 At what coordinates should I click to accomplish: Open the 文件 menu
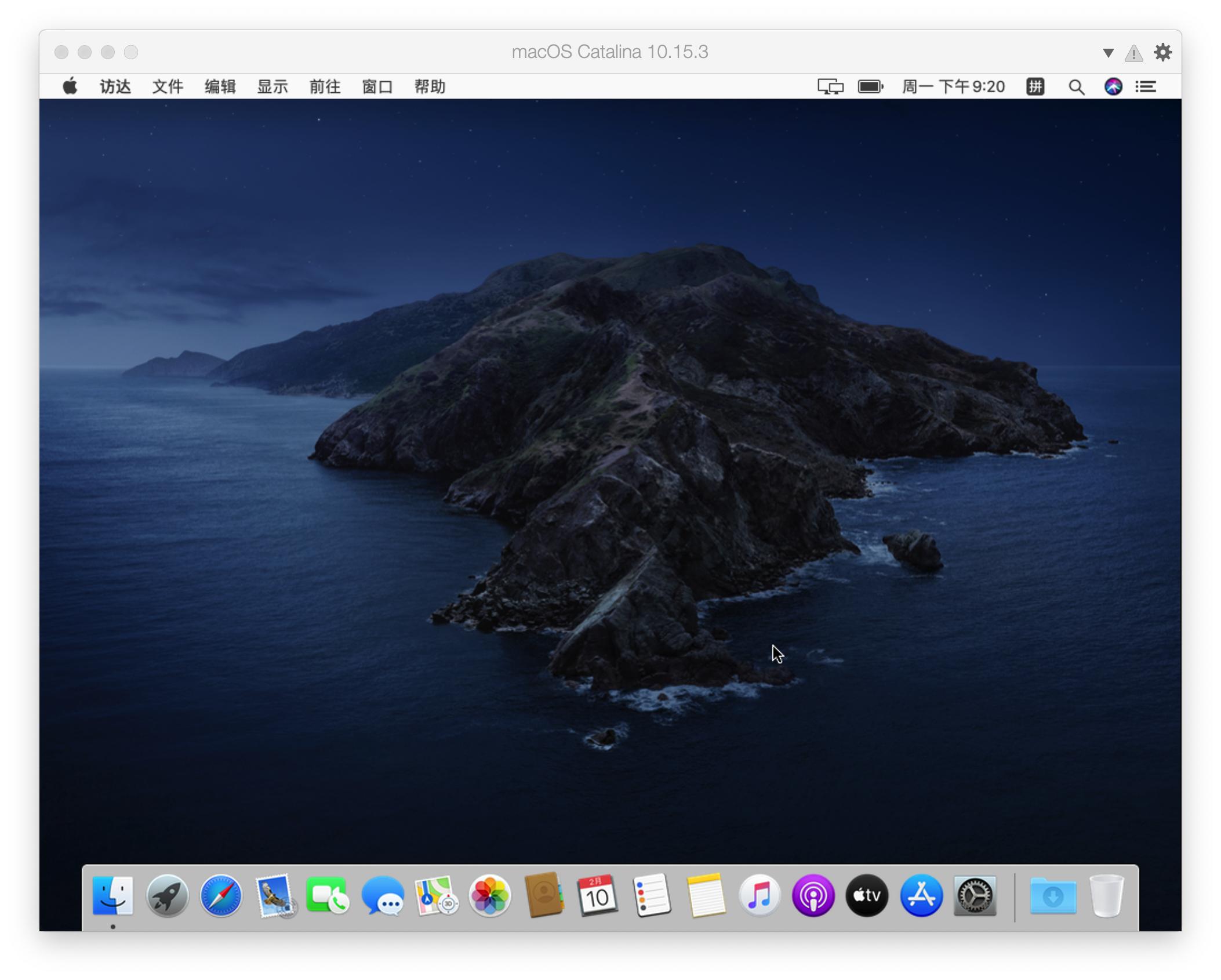pyautogui.click(x=168, y=87)
